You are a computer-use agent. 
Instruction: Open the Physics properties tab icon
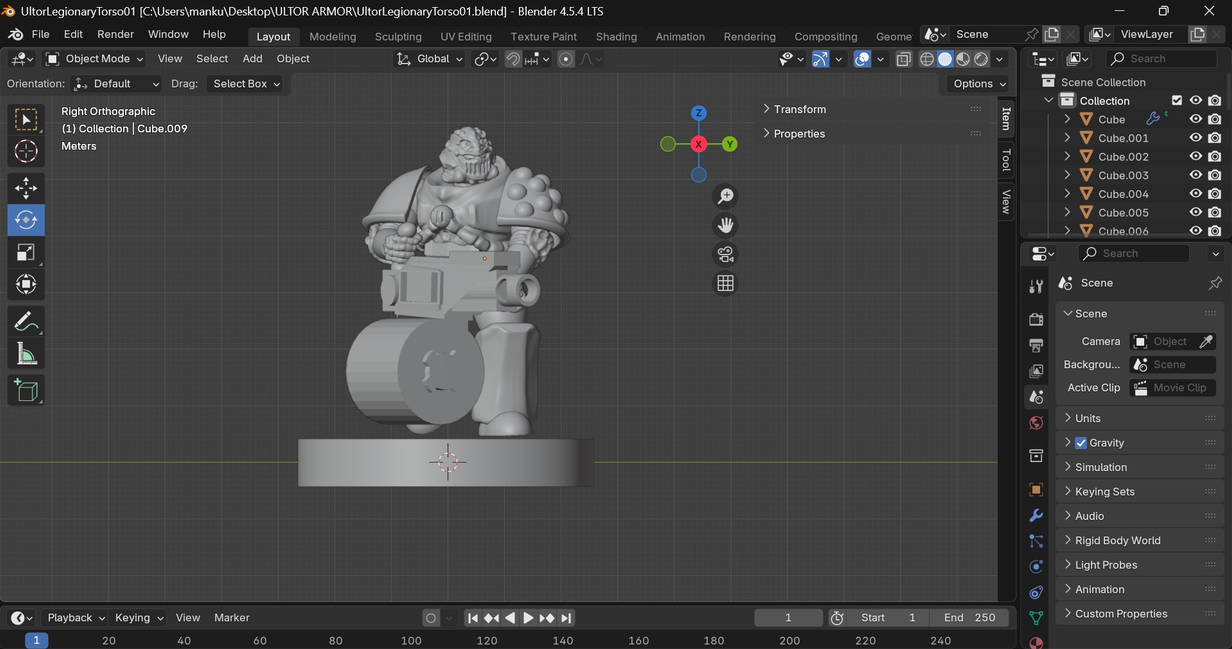1036,566
